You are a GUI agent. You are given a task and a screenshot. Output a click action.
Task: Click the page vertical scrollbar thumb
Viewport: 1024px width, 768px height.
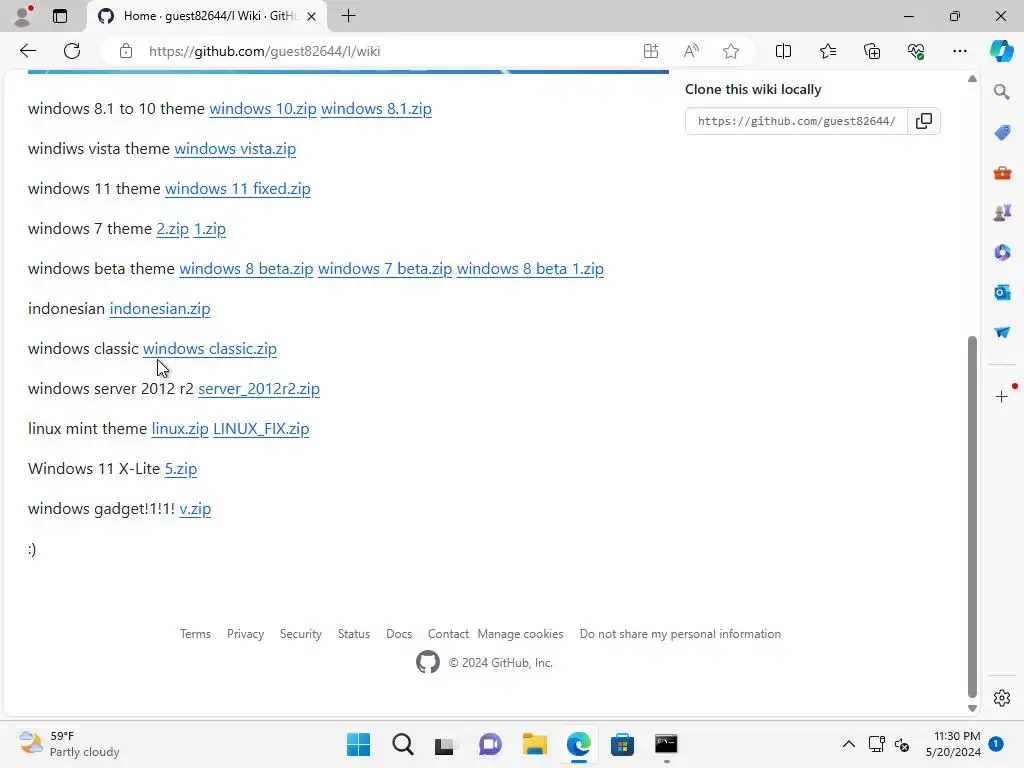pyautogui.click(x=972, y=516)
